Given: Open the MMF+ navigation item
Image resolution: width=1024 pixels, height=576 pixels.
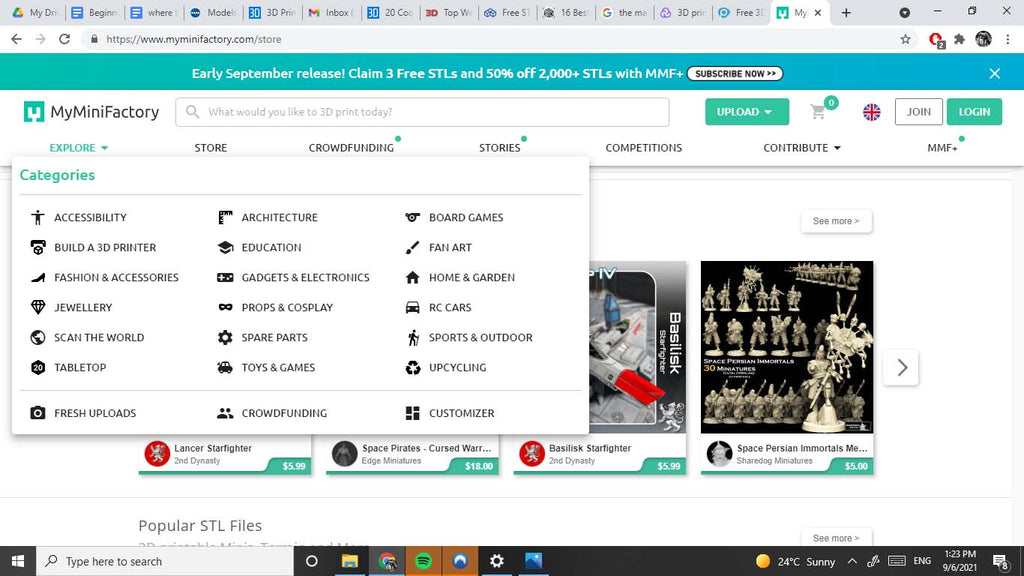Looking at the screenshot, I should [942, 148].
